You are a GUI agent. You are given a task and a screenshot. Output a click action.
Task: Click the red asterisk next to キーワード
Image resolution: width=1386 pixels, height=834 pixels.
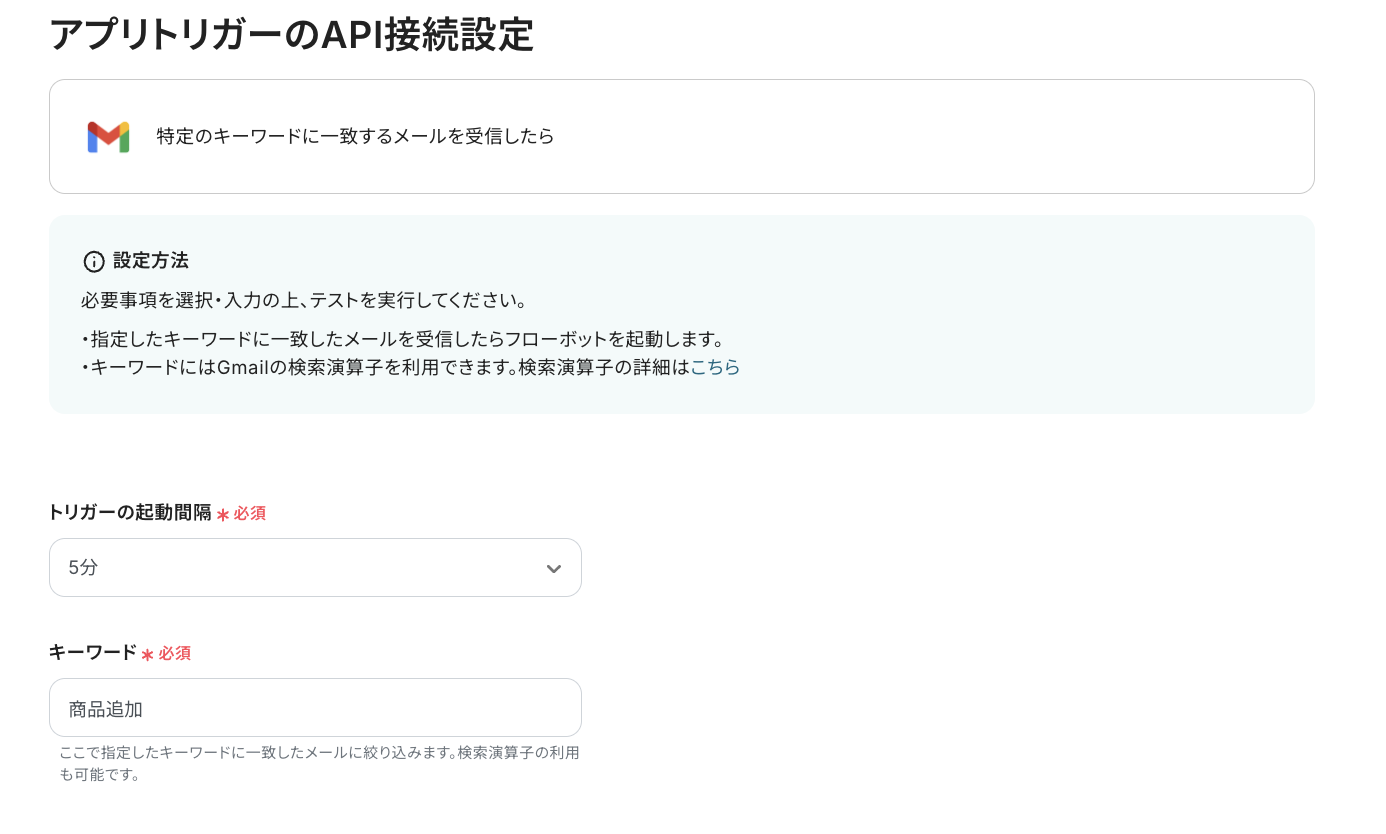(x=147, y=655)
